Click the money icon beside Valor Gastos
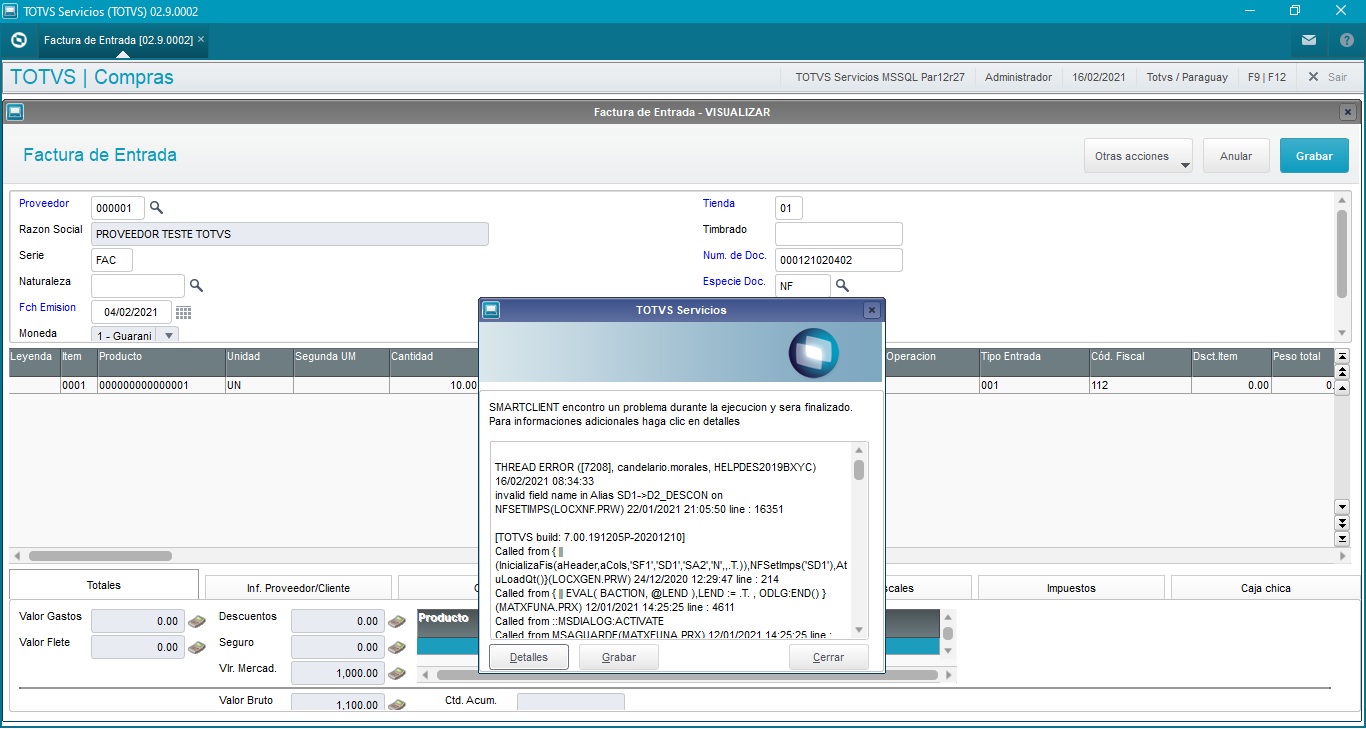This screenshot has height=729, width=1366. coord(197,621)
